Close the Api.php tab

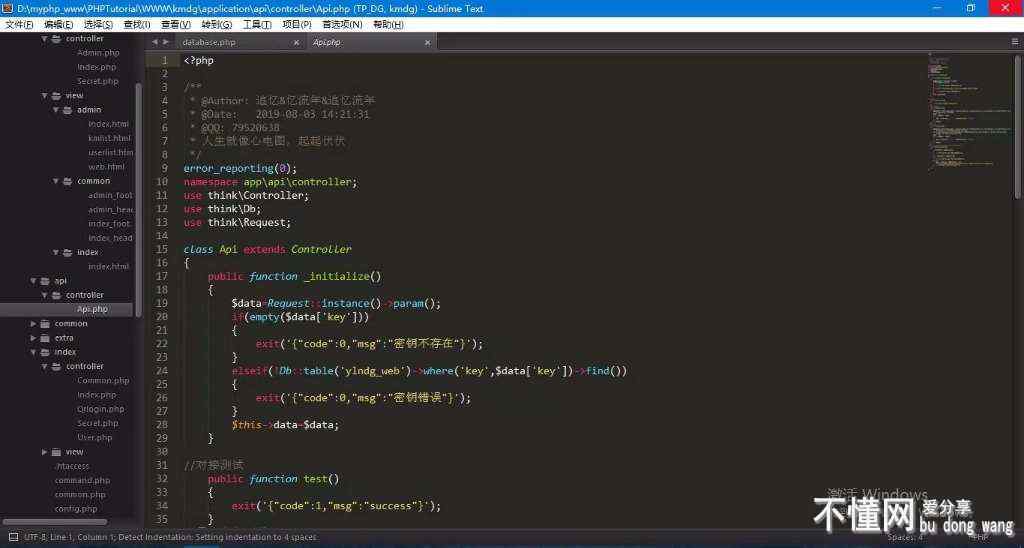pyautogui.click(x=428, y=42)
